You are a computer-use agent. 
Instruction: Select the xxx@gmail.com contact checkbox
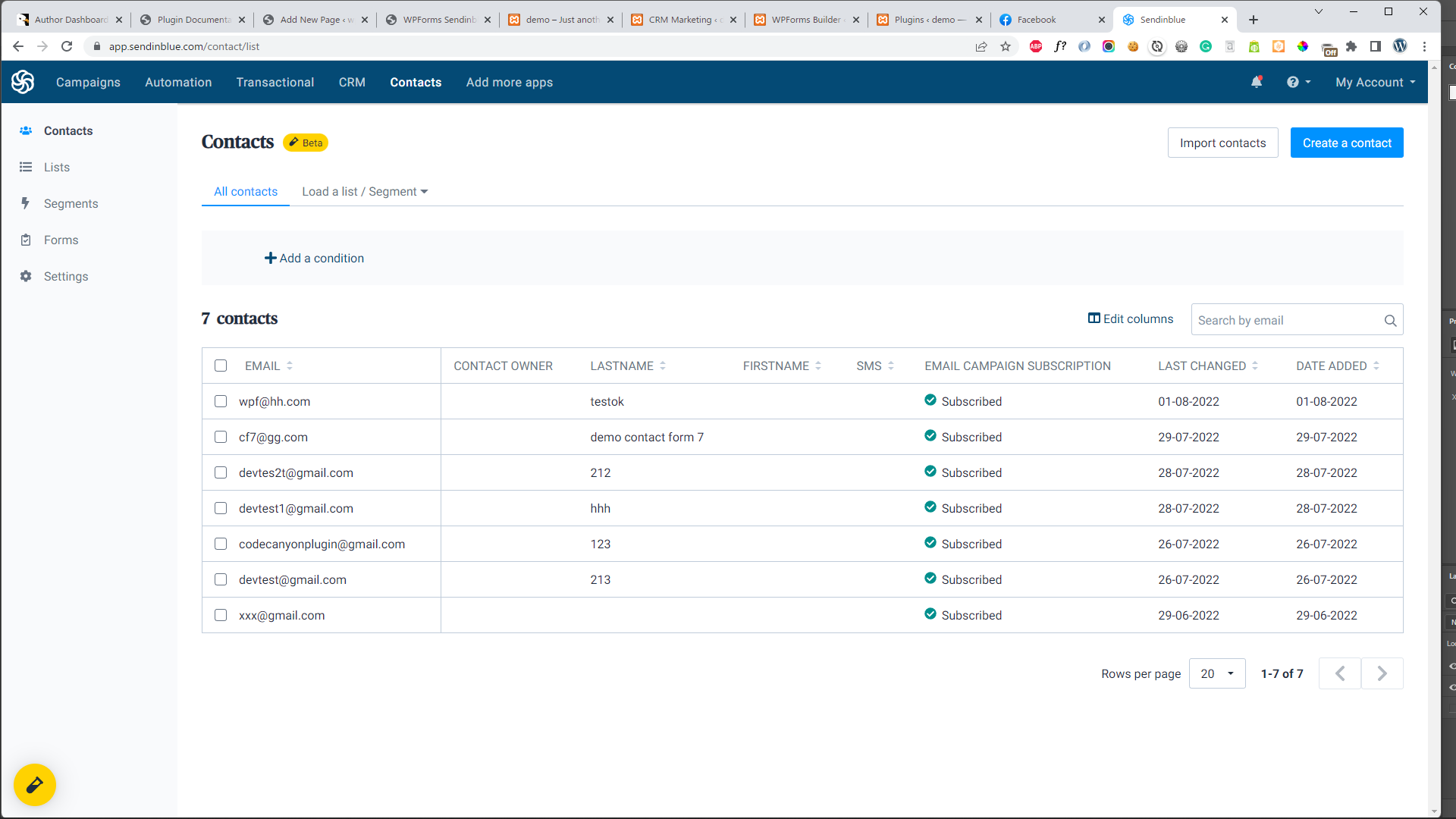pos(221,615)
